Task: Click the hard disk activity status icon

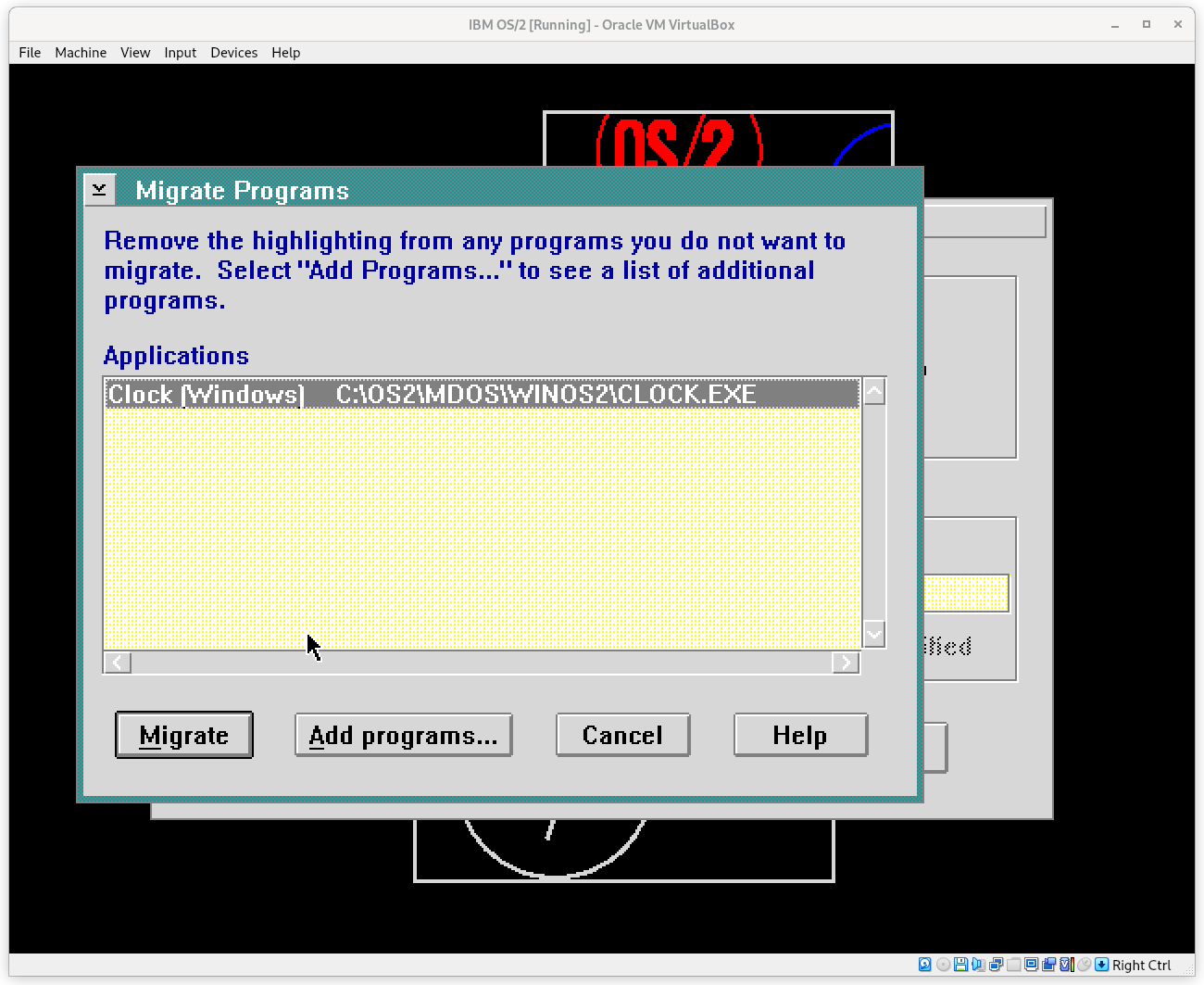Action: tap(924, 965)
